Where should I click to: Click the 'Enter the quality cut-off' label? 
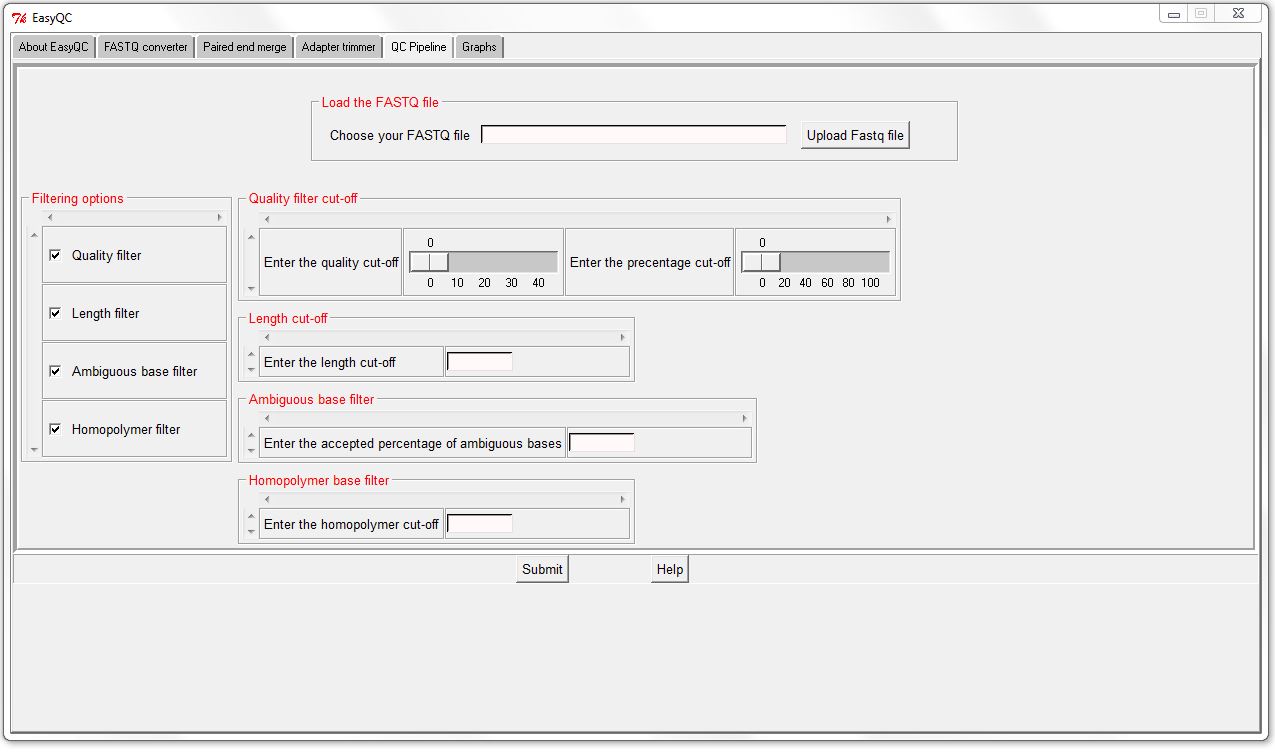[x=331, y=262]
